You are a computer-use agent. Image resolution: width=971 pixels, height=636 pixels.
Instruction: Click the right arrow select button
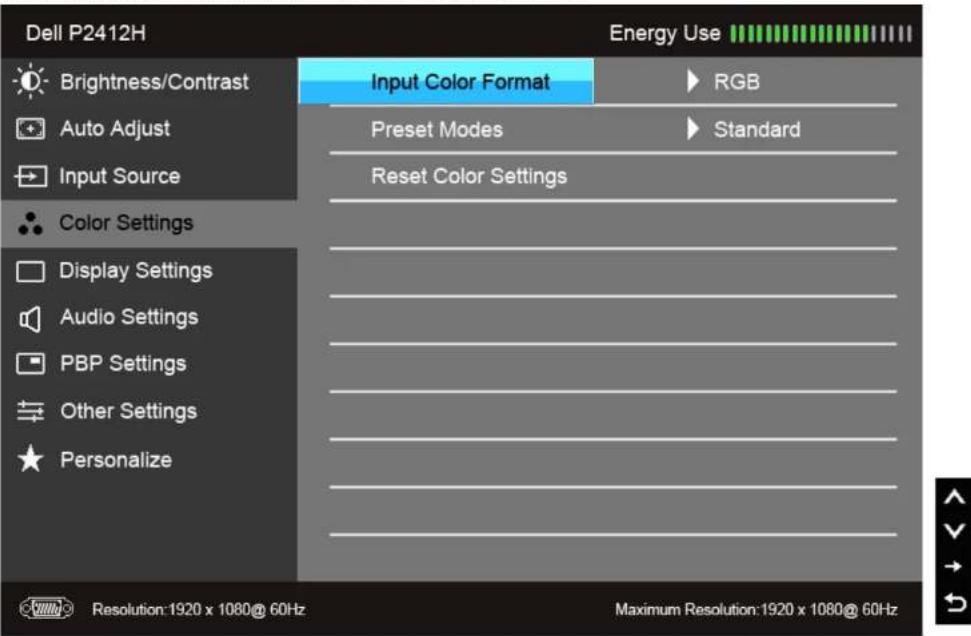coord(954,566)
